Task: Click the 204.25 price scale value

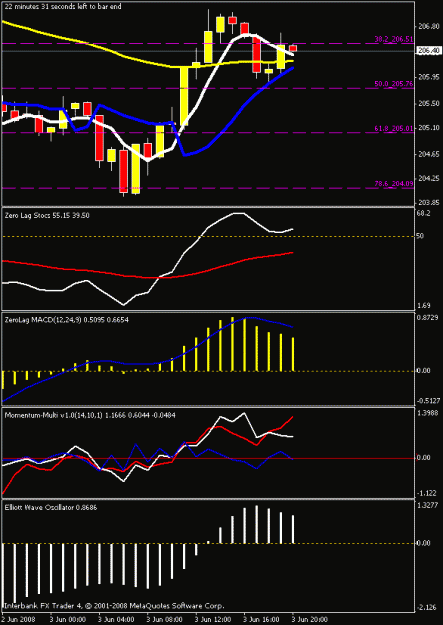Action: (428, 178)
